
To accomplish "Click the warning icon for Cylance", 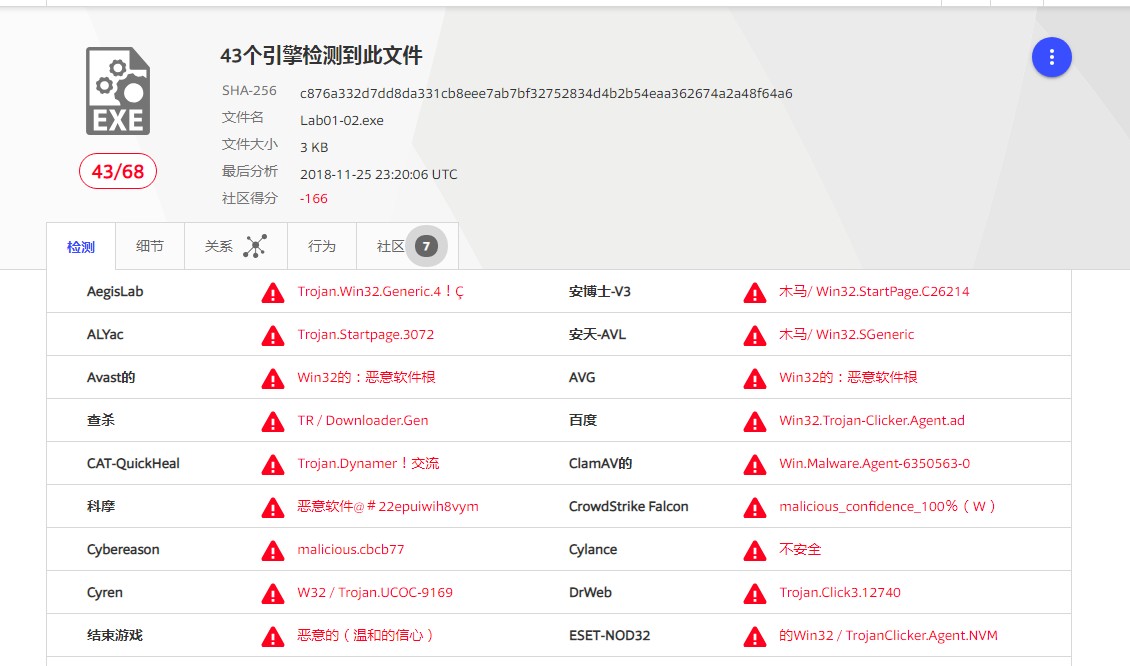I will [x=755, y=551].
